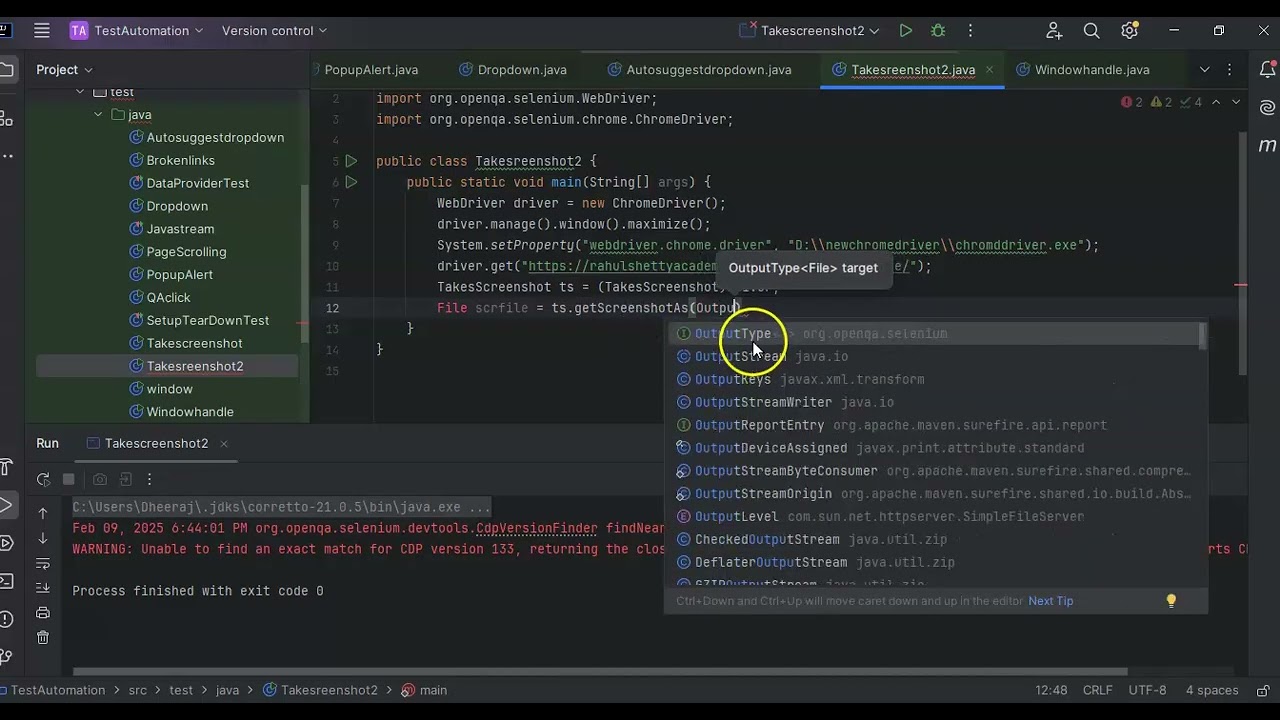Open the Problems tool window icon
The height and width of the screenshot is (720, 1280).
click(6, 618)
